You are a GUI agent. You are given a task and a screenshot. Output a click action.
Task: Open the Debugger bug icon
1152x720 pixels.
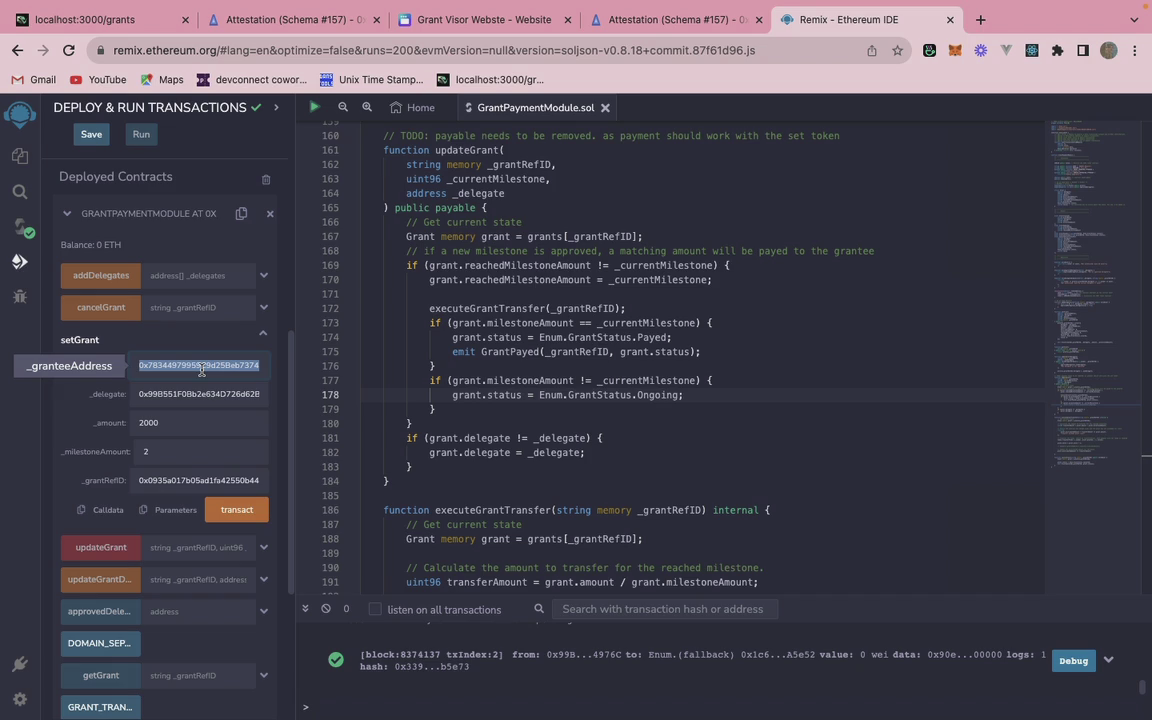tap(20, 296)
